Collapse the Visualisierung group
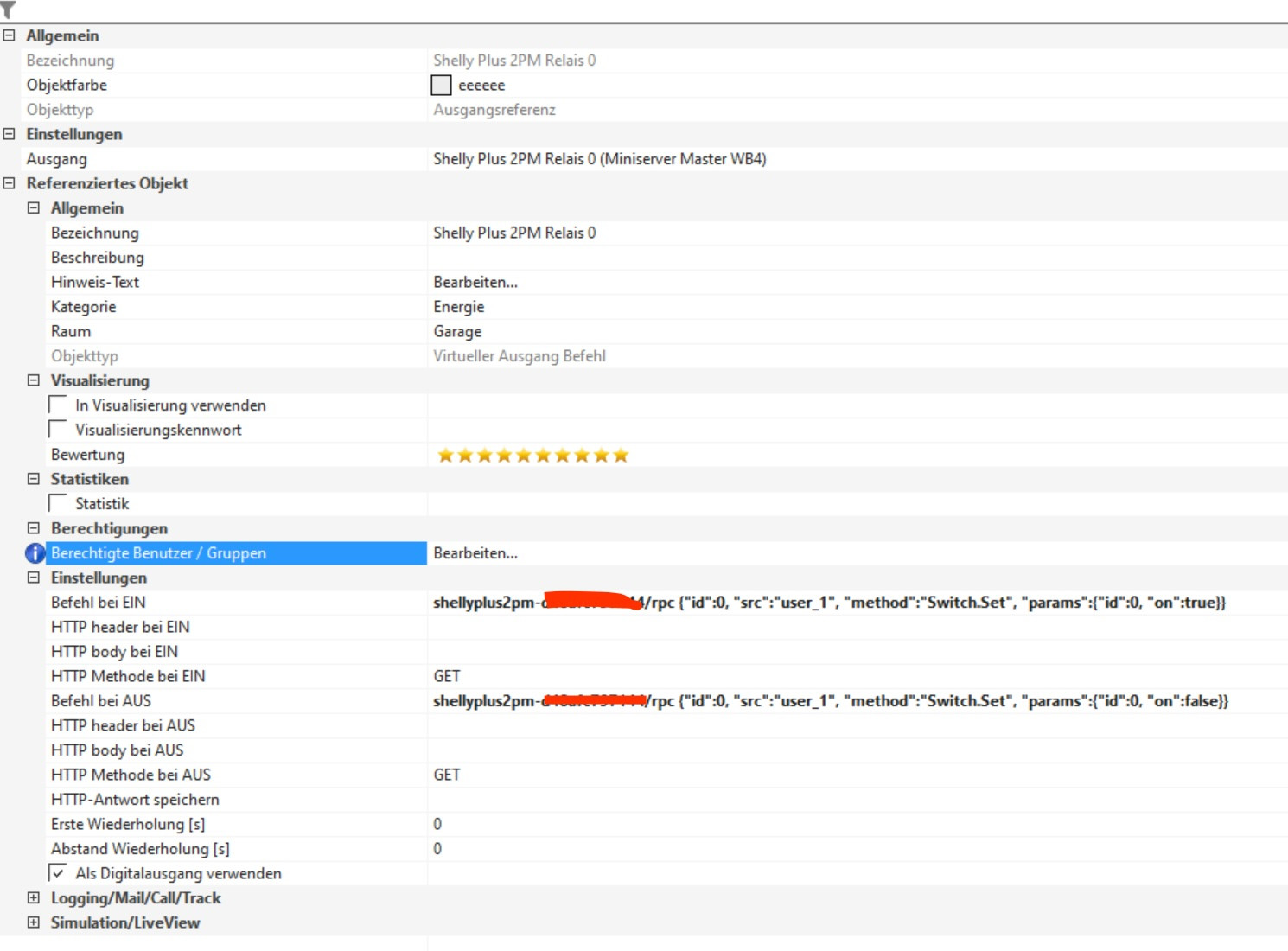 34,380
